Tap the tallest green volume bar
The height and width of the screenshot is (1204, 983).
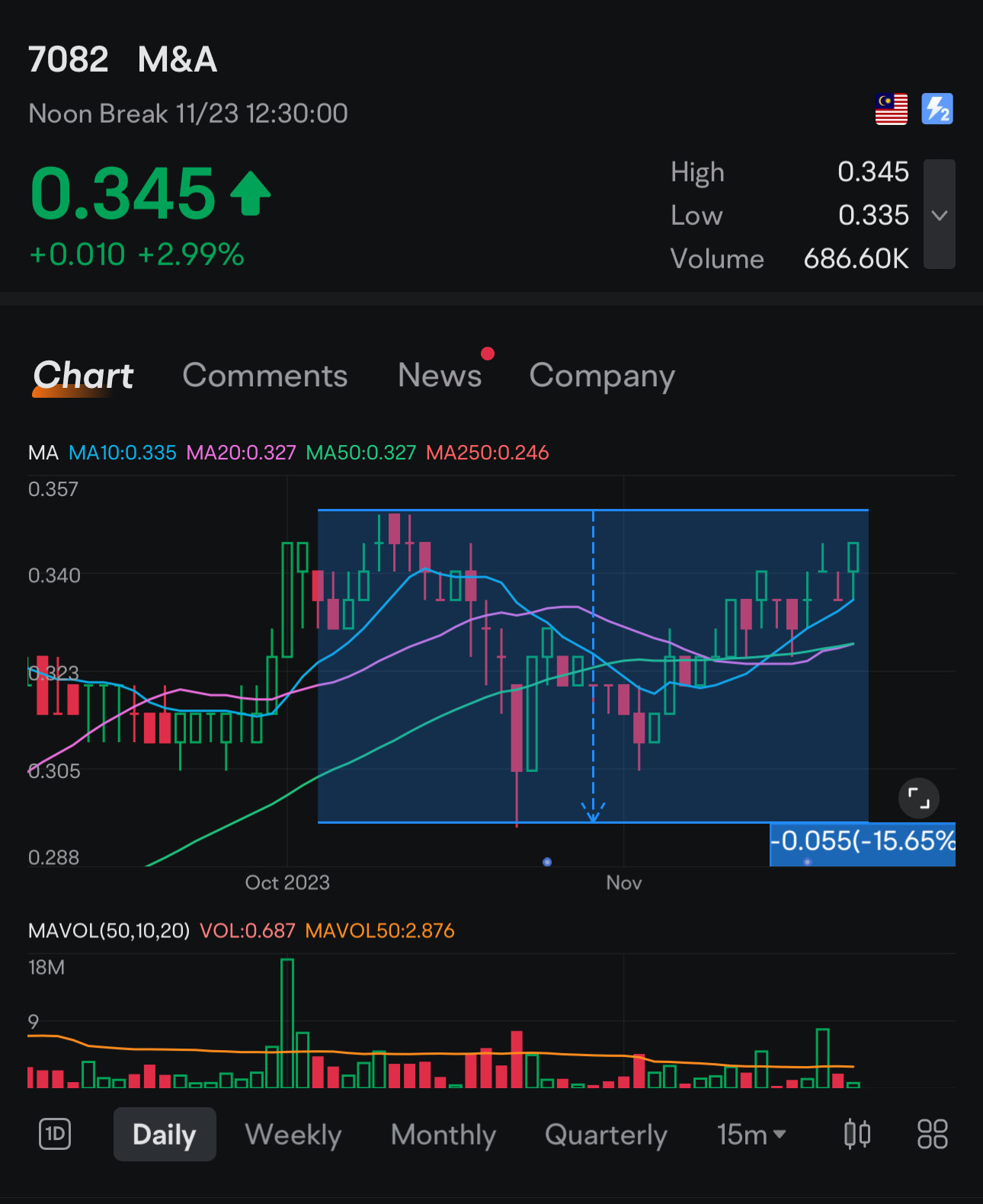[x=287, y=1023]
